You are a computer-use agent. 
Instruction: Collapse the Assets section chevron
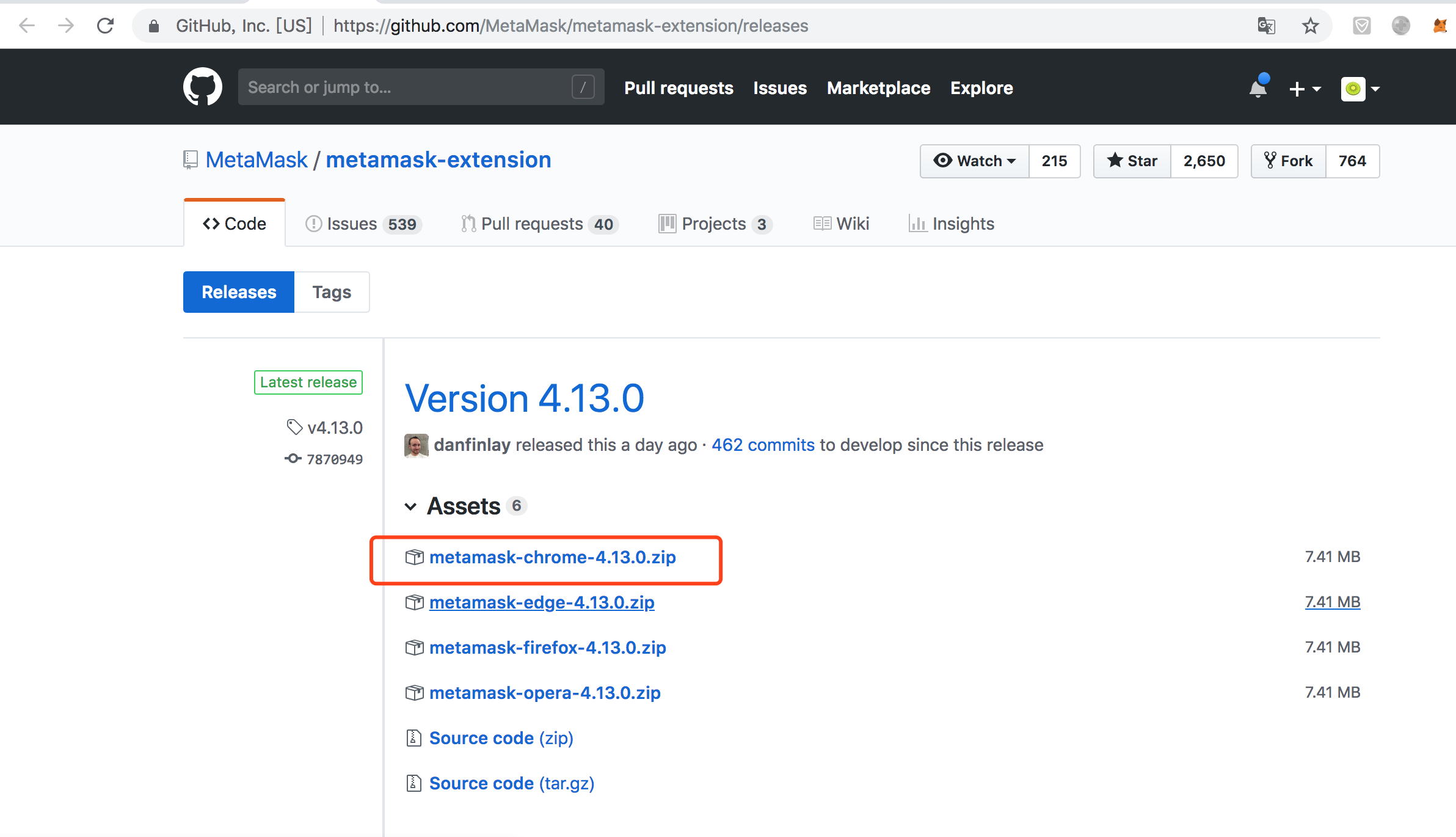click(411, 506)
